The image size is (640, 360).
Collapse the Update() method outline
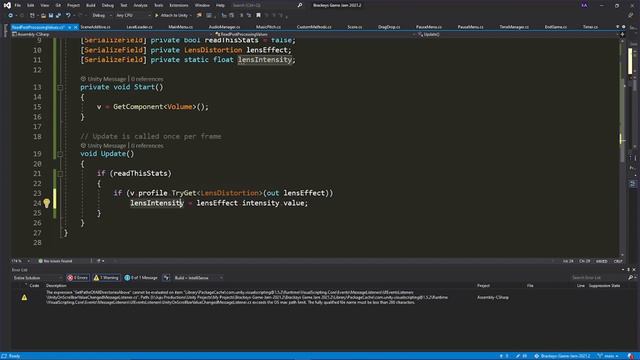(60, 154)
